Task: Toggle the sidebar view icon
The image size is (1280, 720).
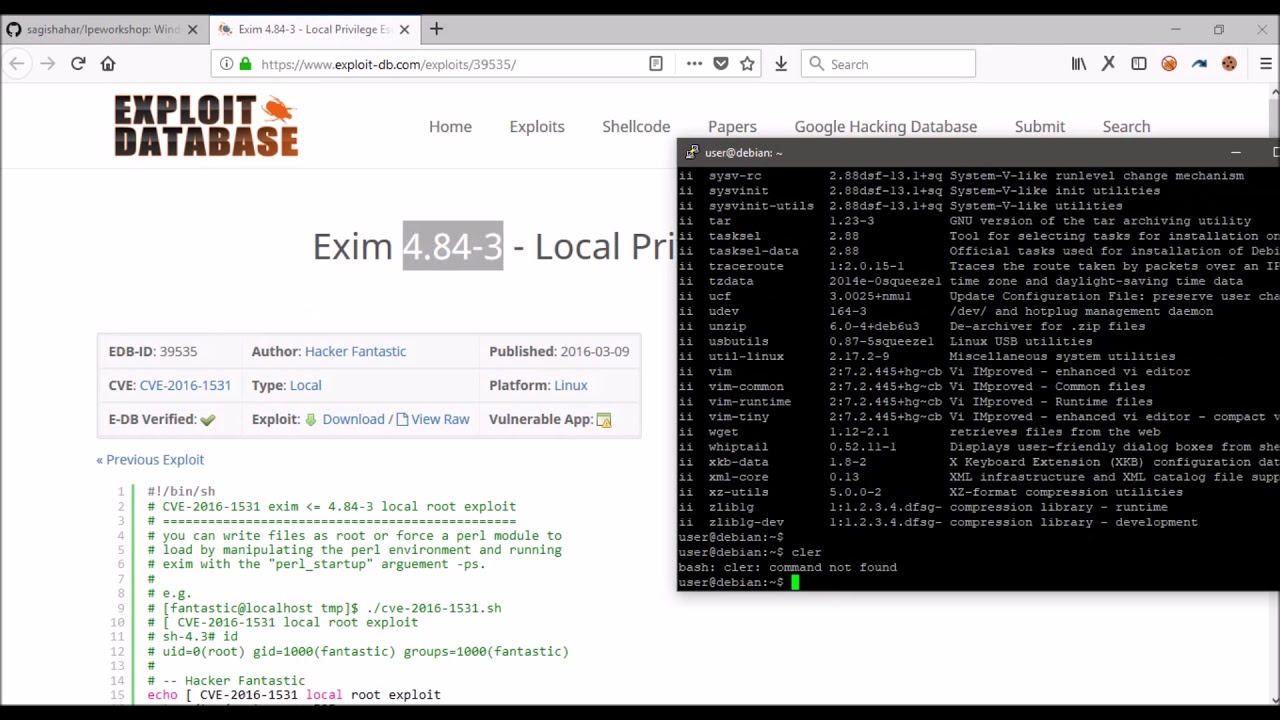Action: pos(1139,64)
